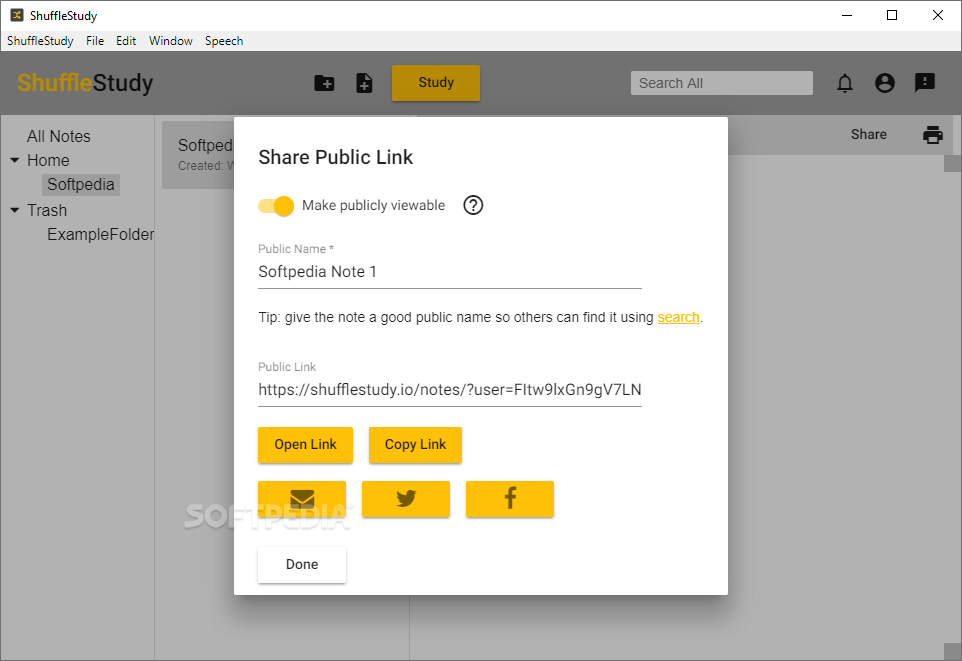Viewport: 962px width, 661px height.
Task: Collapse the Home folder arrow
Action: point(15,160)
